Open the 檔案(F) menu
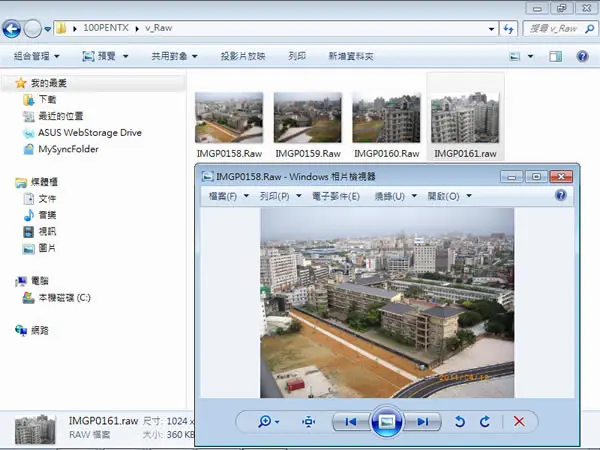This screenshot has width=600, height=450. pyautogui.click(x=229, y=196)
